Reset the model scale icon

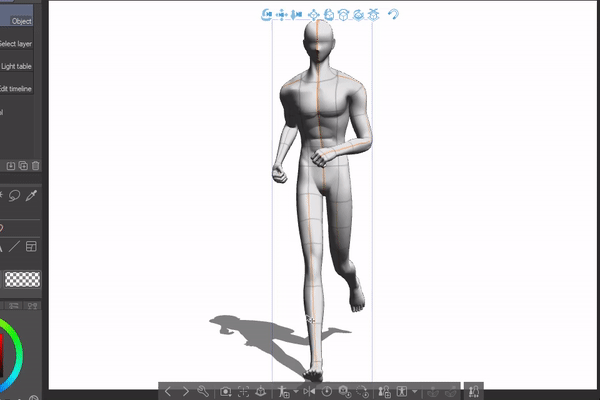point(345,391)
